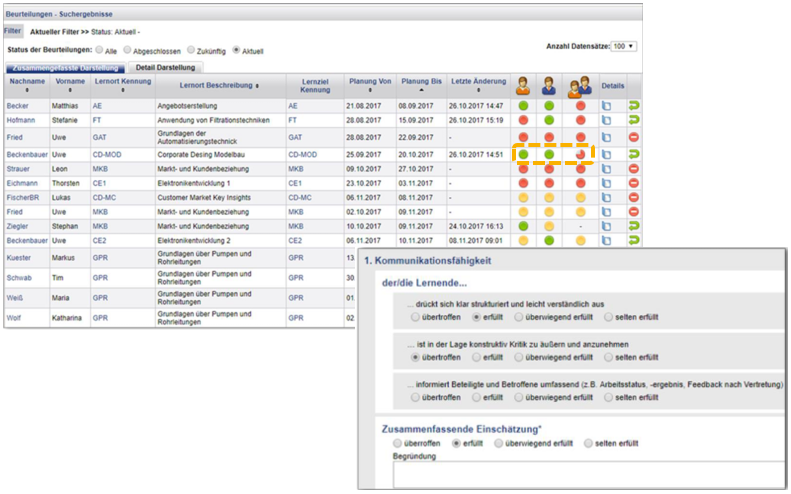Open details icon for Eichmann's row
This screenshot has width=791, height=494.
[606, 183]
